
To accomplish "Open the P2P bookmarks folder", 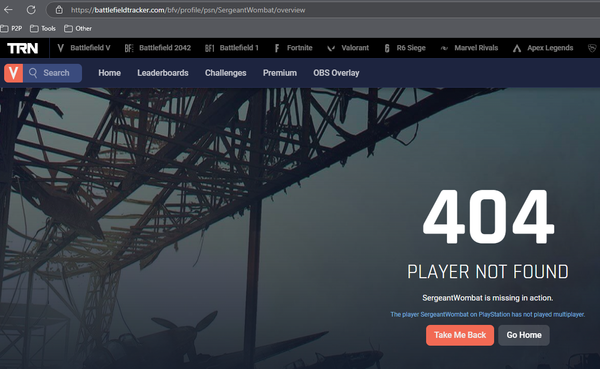I will 11,28.
